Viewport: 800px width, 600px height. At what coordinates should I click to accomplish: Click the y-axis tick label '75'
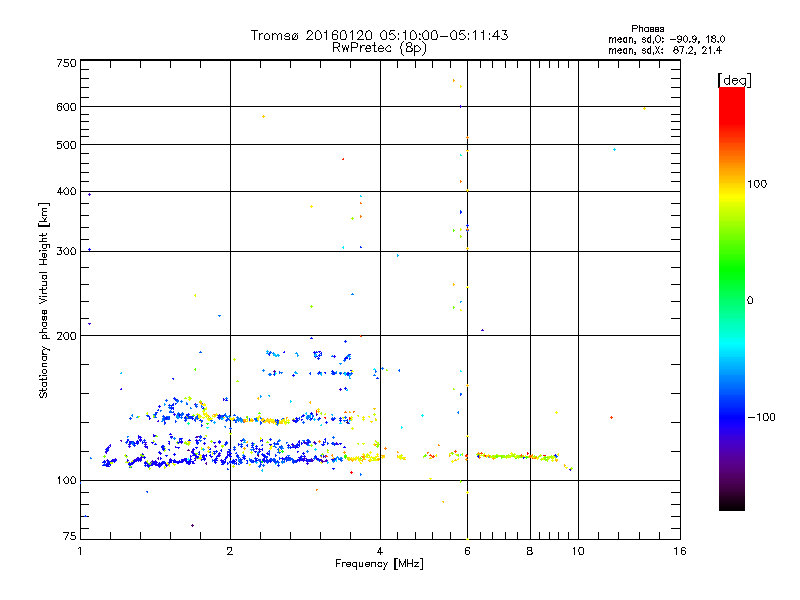[70, 536]
